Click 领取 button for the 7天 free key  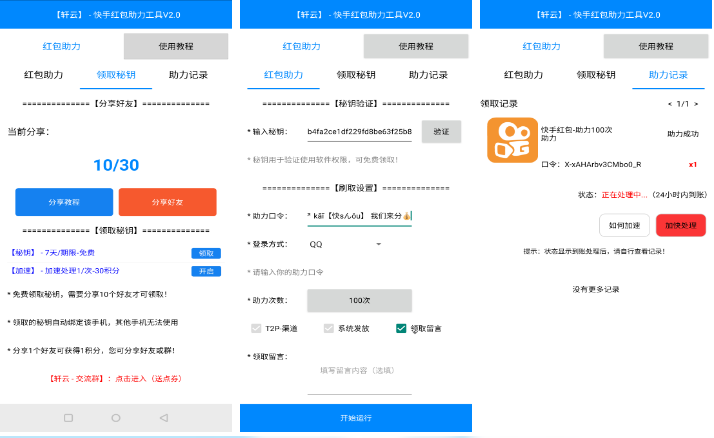206,253
